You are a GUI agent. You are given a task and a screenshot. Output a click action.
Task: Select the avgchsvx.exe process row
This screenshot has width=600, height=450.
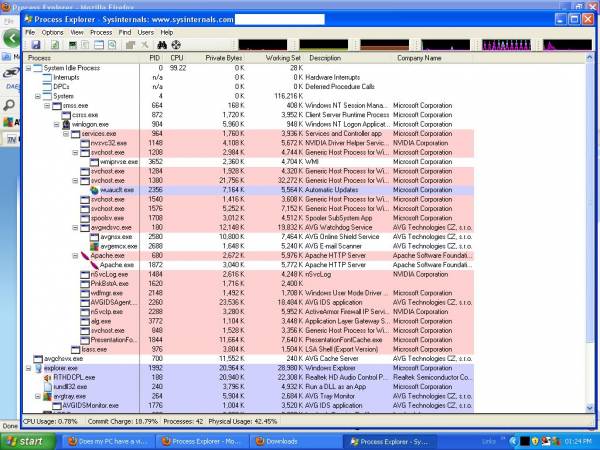point(249,359)
